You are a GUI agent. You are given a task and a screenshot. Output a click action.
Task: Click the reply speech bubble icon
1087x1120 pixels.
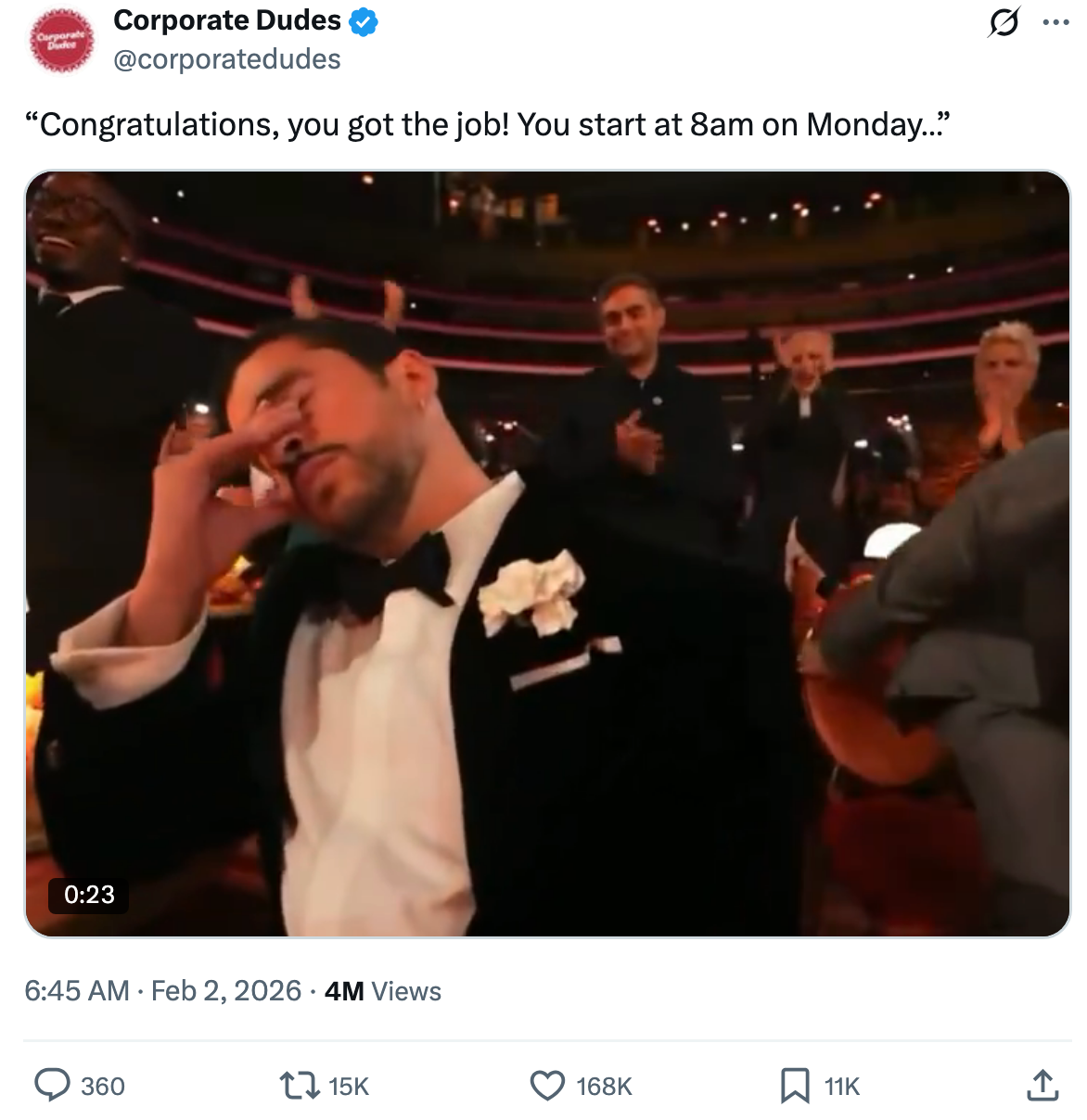pyautogui.click(x=52, y=1085)
